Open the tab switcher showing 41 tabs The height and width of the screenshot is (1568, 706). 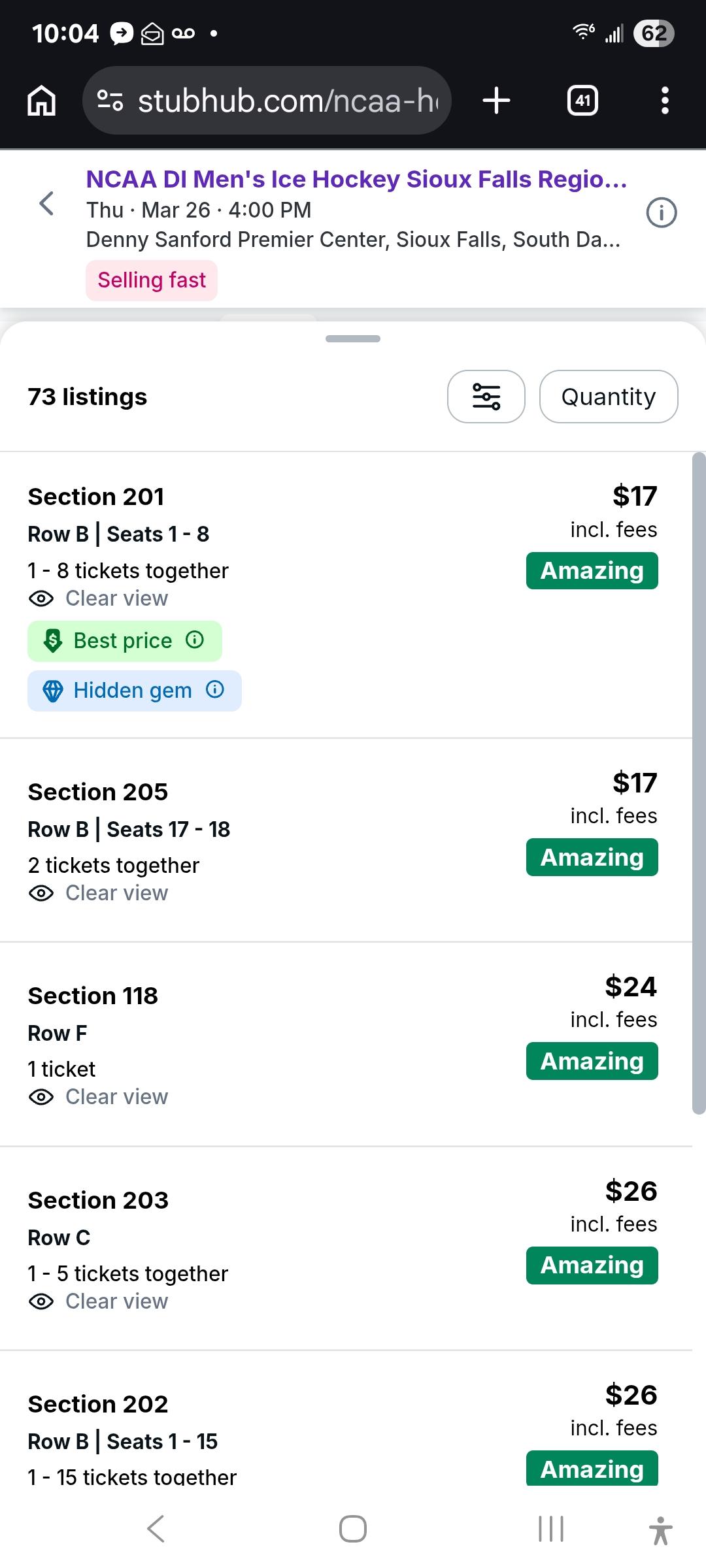[582, 101]
